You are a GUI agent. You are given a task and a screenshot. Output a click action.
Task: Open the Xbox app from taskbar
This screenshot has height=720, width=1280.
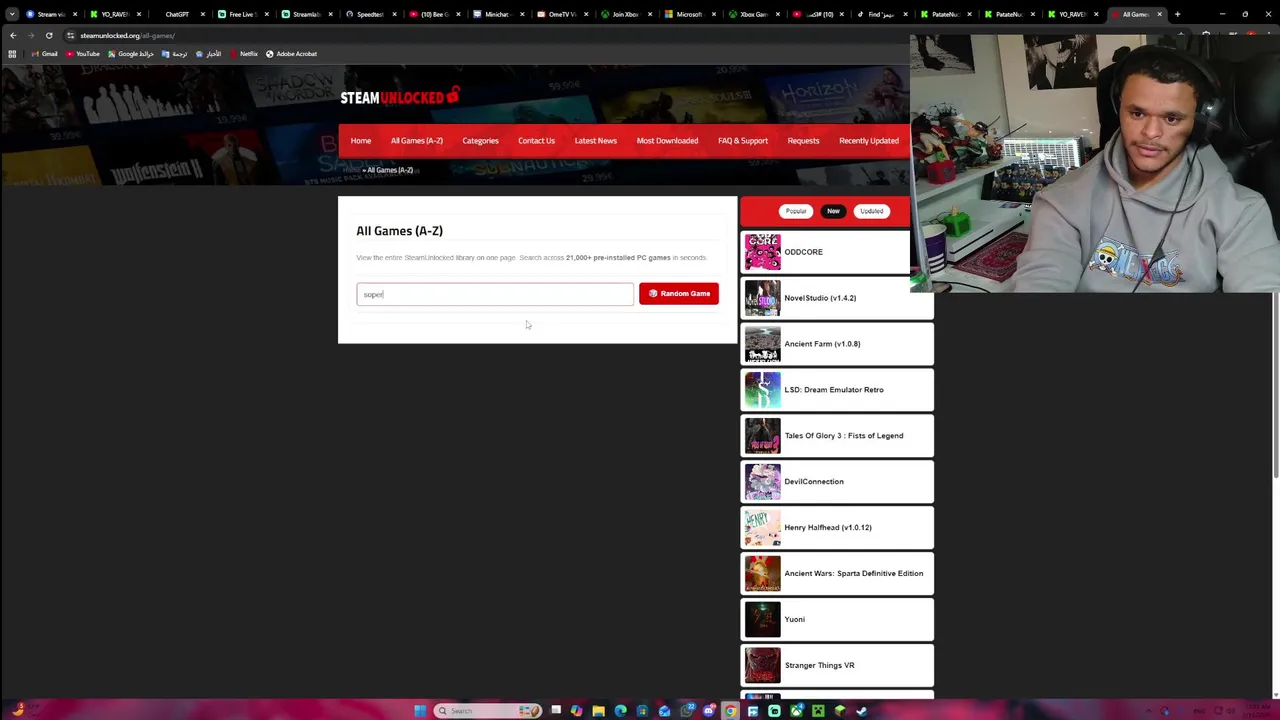point(797,711)
